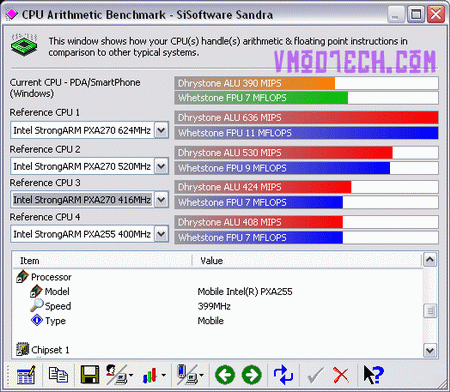
Task: Open arrow beside the user-and-computer icon
Action: 131,375
